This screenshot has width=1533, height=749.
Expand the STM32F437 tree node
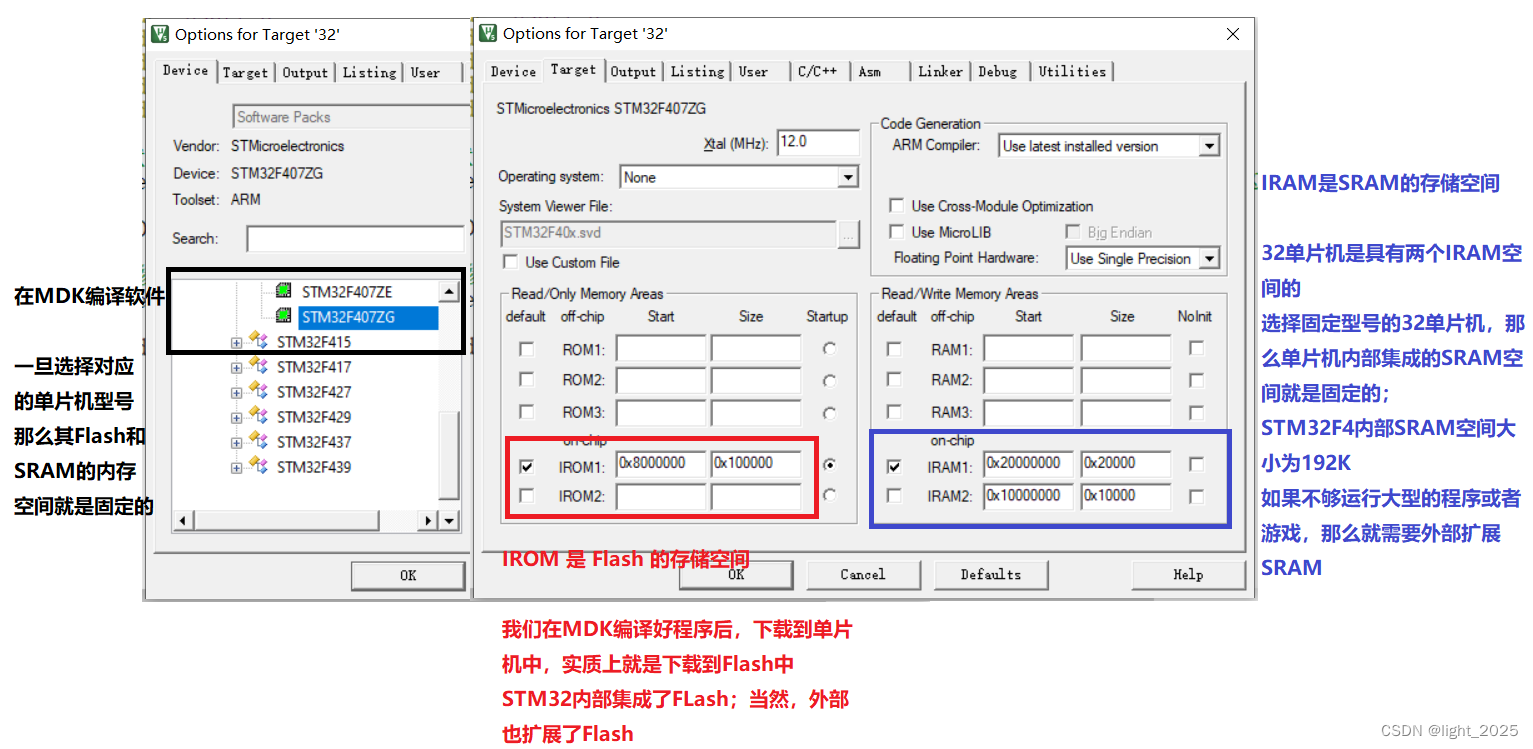coord(236,442)
